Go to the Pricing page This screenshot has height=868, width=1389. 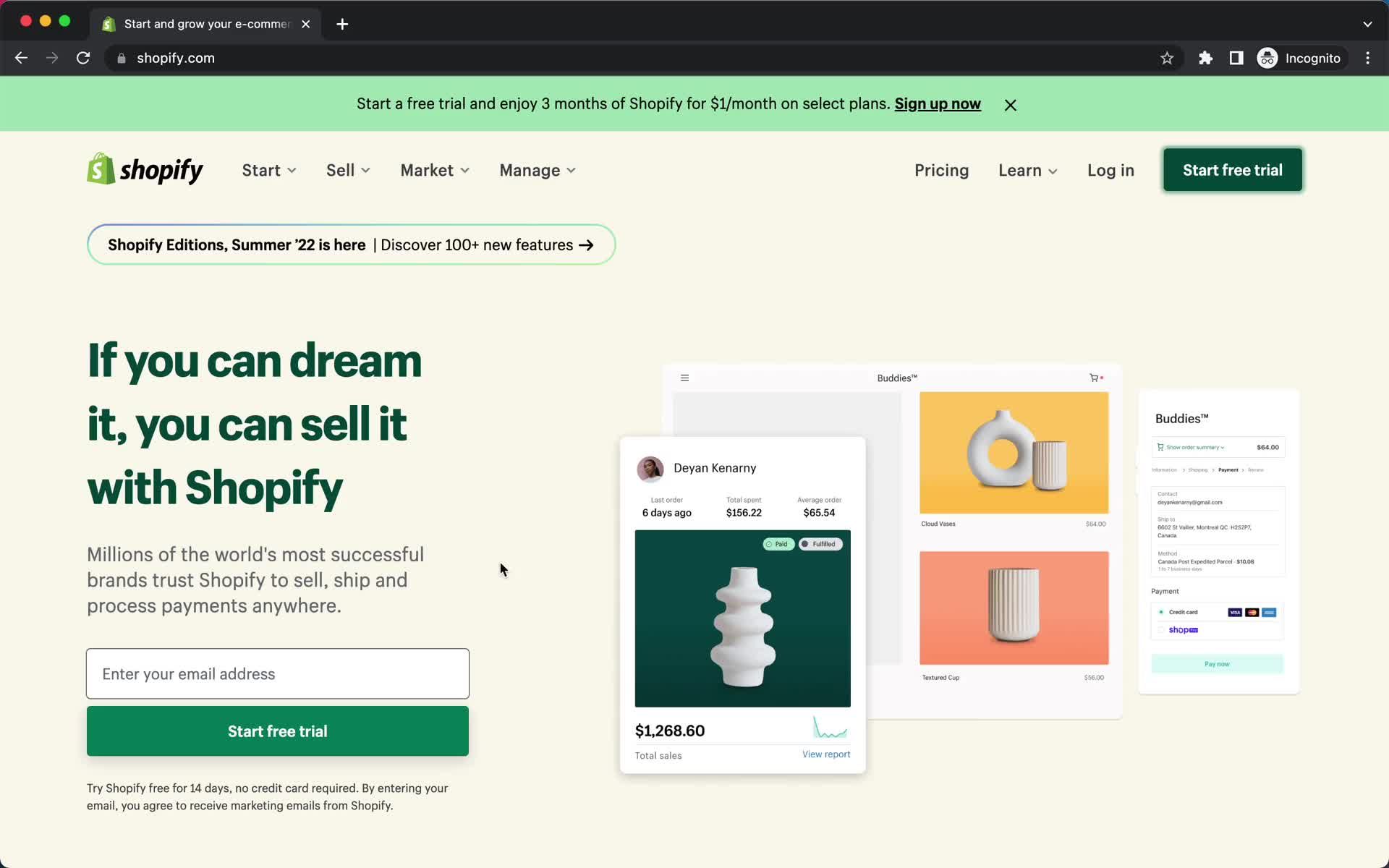[x=941, y=170]
